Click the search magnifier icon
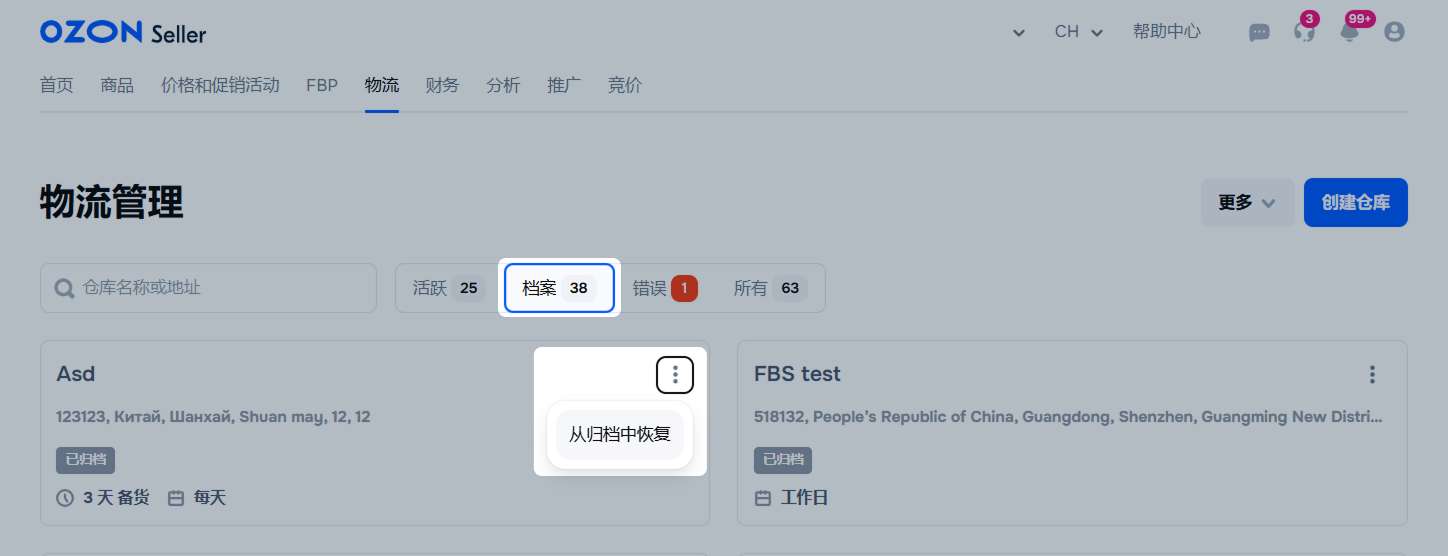This screenshot has height=556, width=1448. (x=65, y=289)
